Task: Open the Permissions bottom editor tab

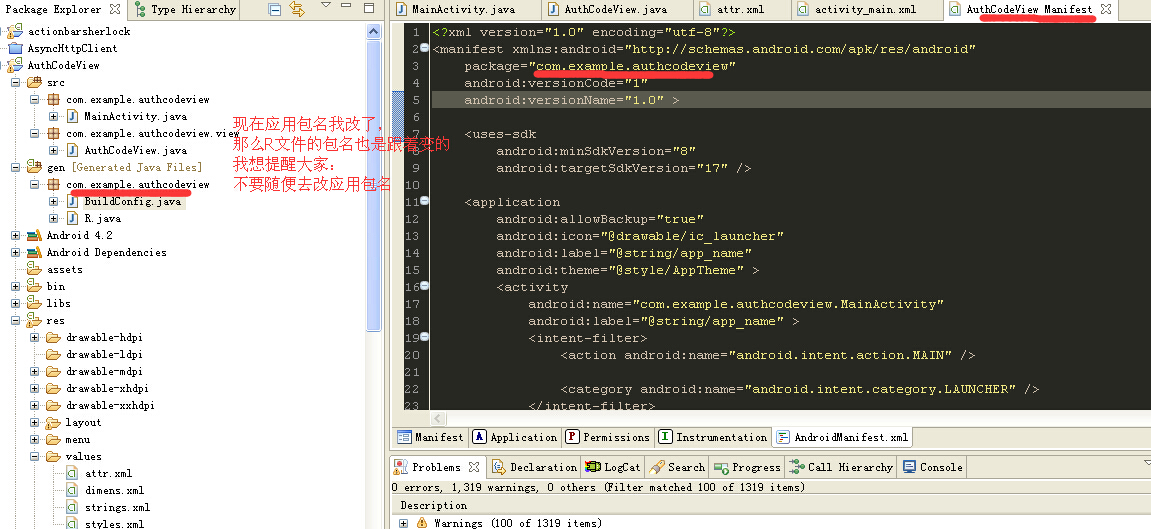Action: [608, 437]
